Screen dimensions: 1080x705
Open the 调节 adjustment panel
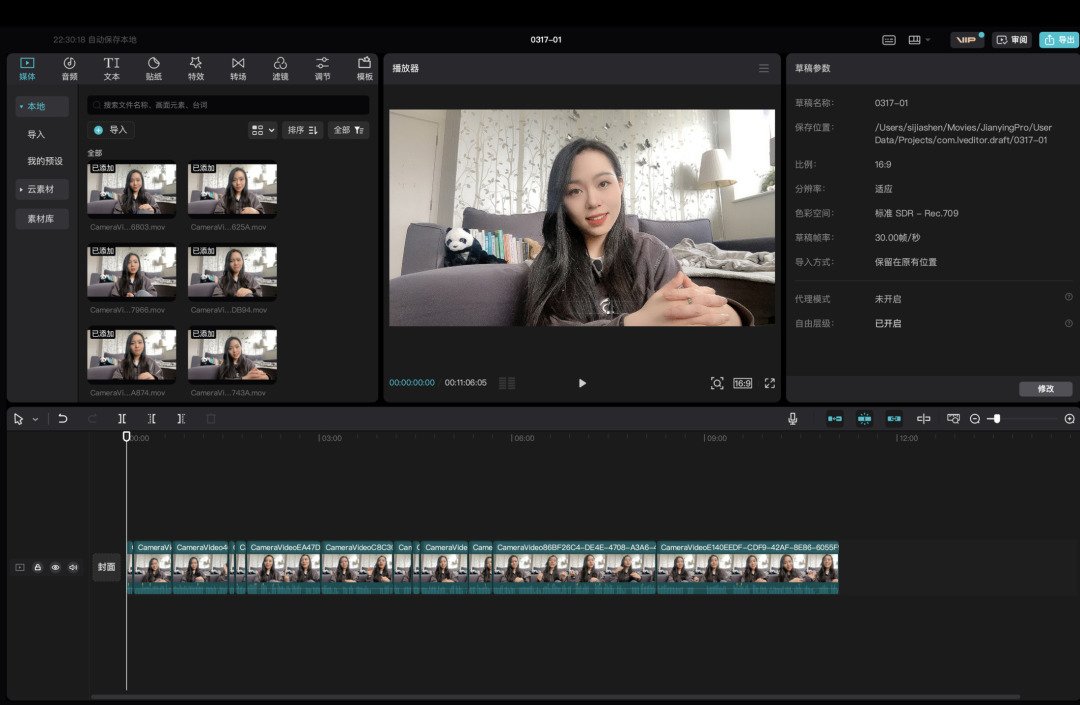[322, 67]
